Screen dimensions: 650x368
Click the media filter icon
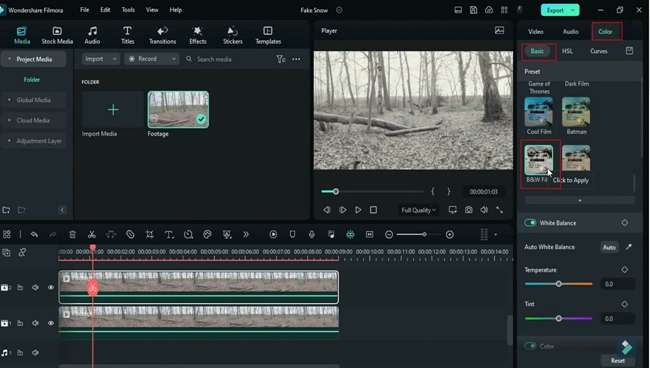coord(281,60)
